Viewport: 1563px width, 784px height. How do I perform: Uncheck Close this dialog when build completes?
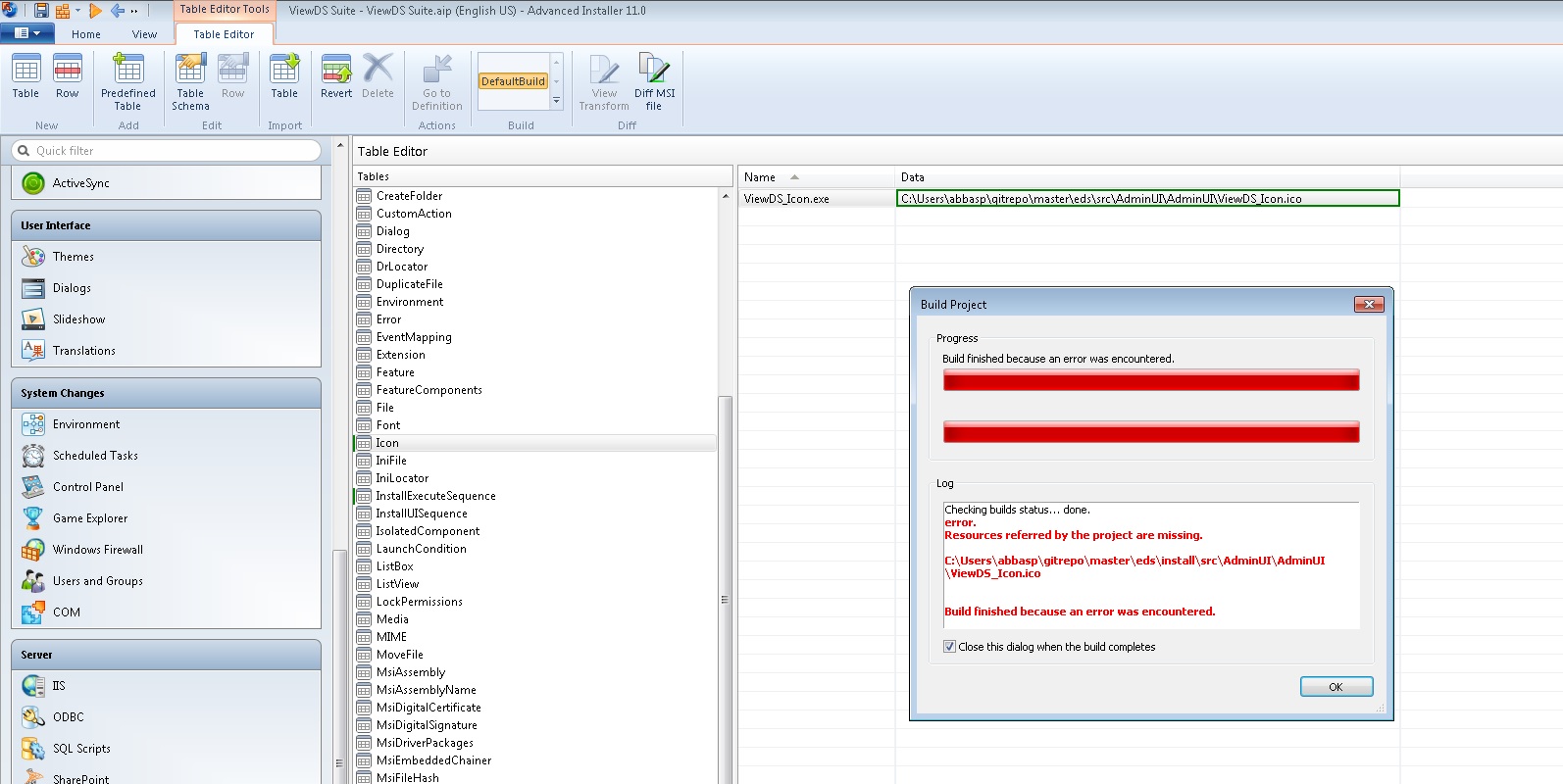pyautogui.click(x=949, y=647)
